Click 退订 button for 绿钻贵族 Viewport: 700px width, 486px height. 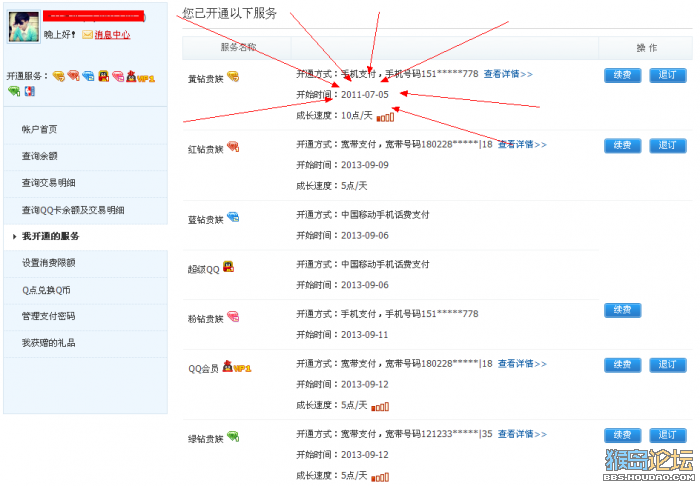click(x=667, y=435)
